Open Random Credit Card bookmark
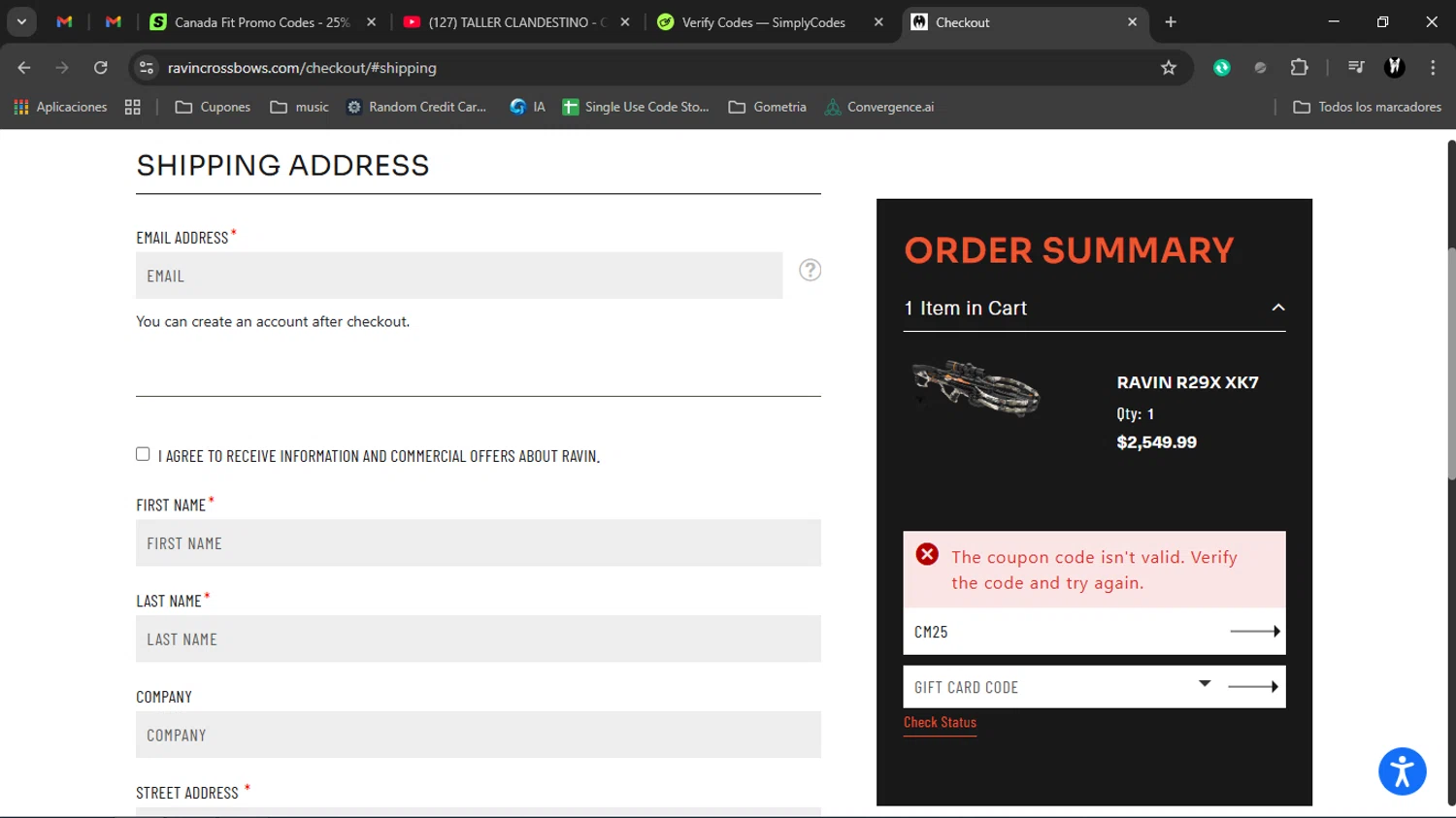 click(x=416, y=107)
